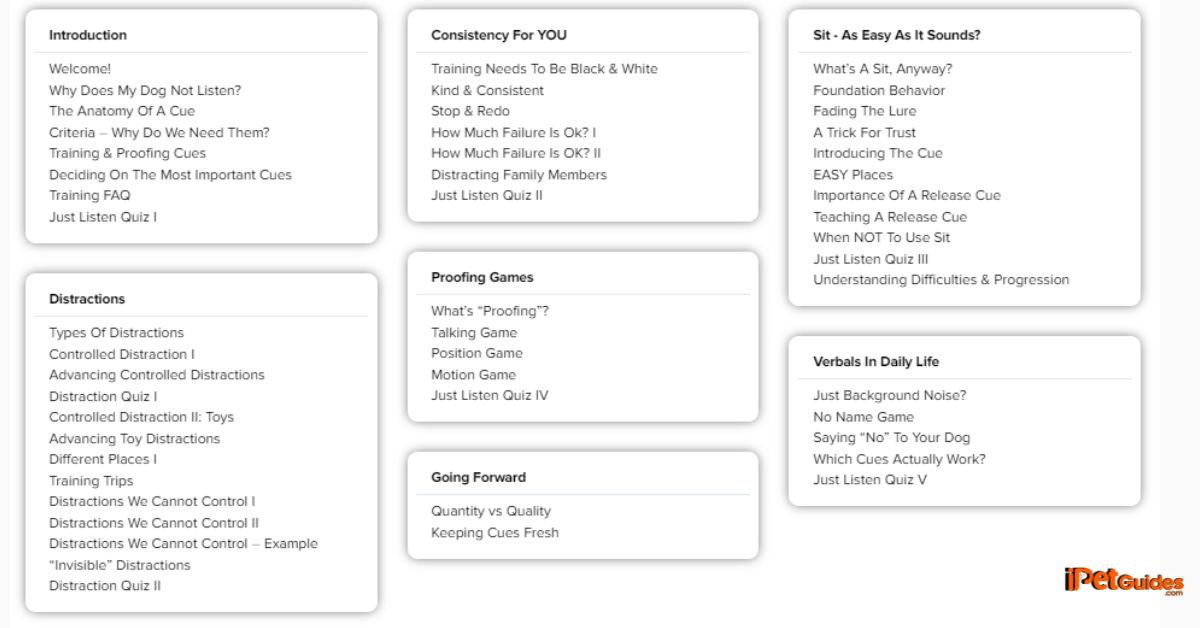
Task: Open Distracting Family Members lesson
Action: click(518, 175)
